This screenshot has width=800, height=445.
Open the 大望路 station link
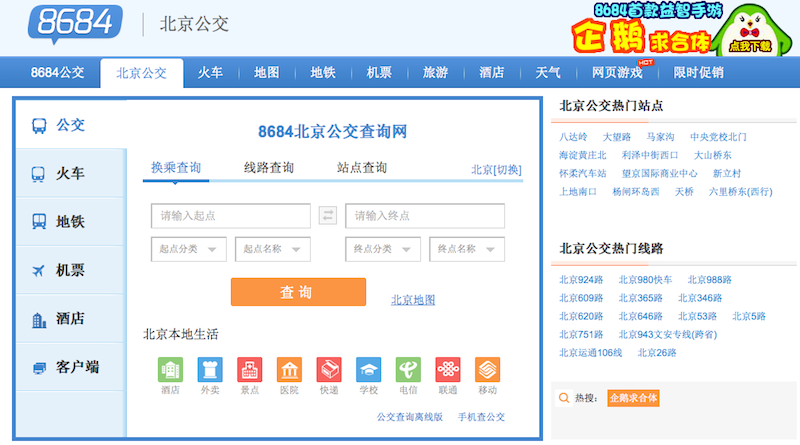click(617, 137)
